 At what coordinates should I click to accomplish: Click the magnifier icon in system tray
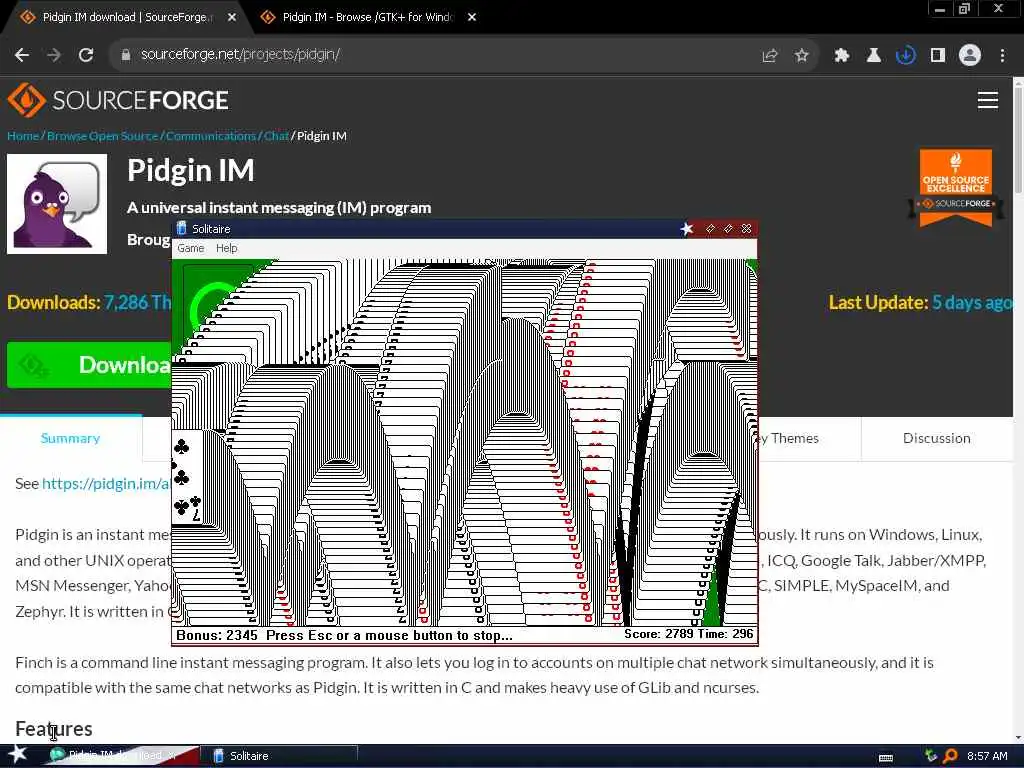[950, 756]
